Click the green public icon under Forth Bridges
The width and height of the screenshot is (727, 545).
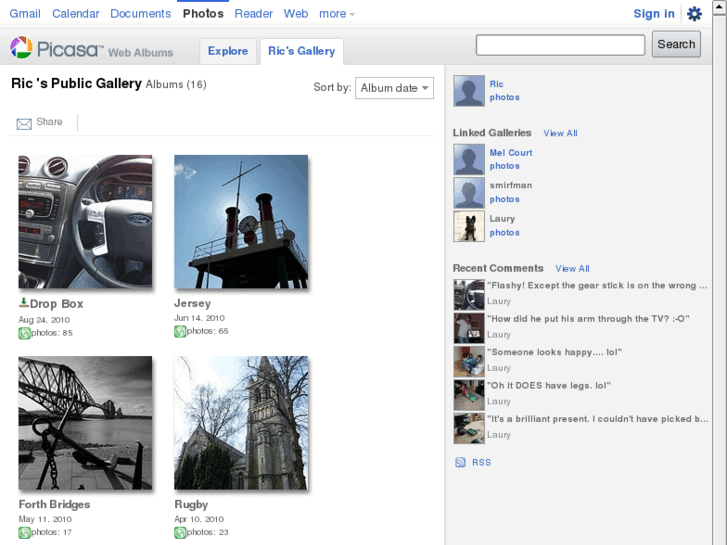[24, 532]
